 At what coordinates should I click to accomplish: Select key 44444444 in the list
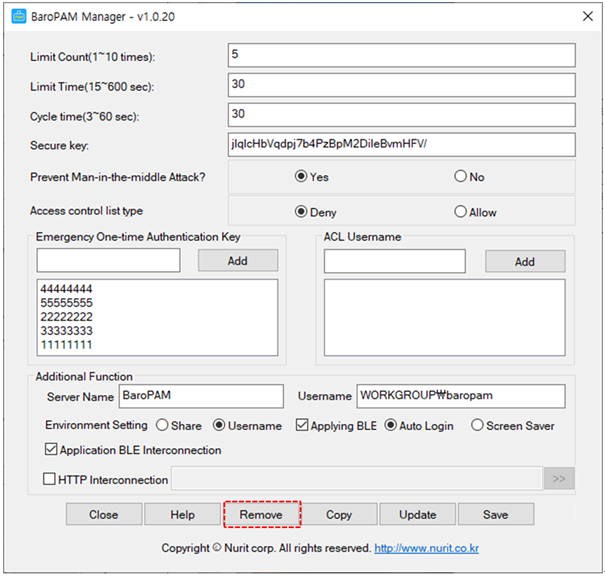pos(66,289)
